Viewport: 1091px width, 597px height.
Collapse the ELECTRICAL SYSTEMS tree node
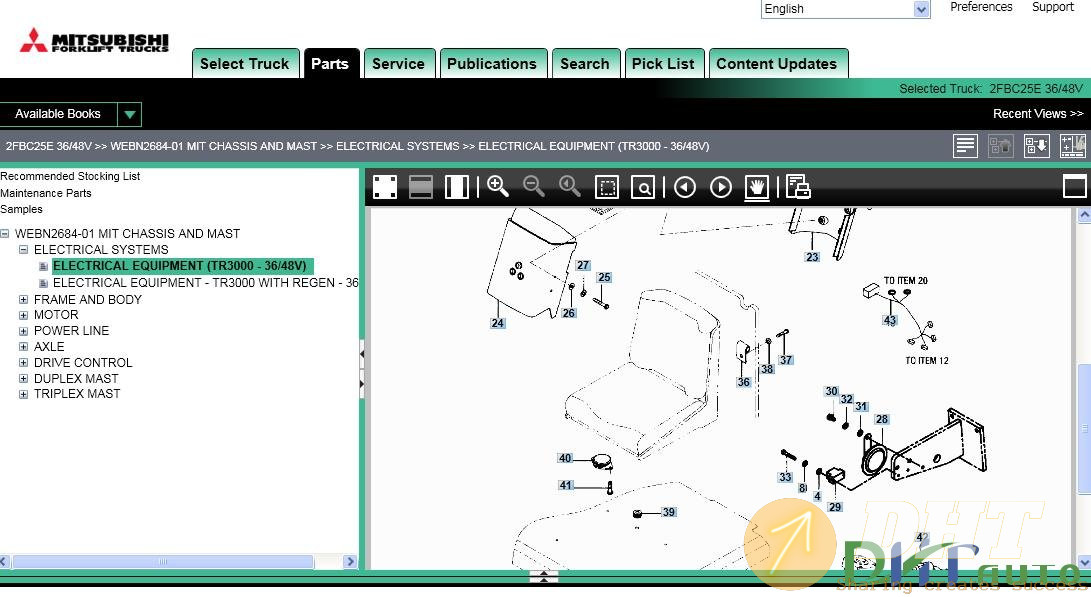24,250
